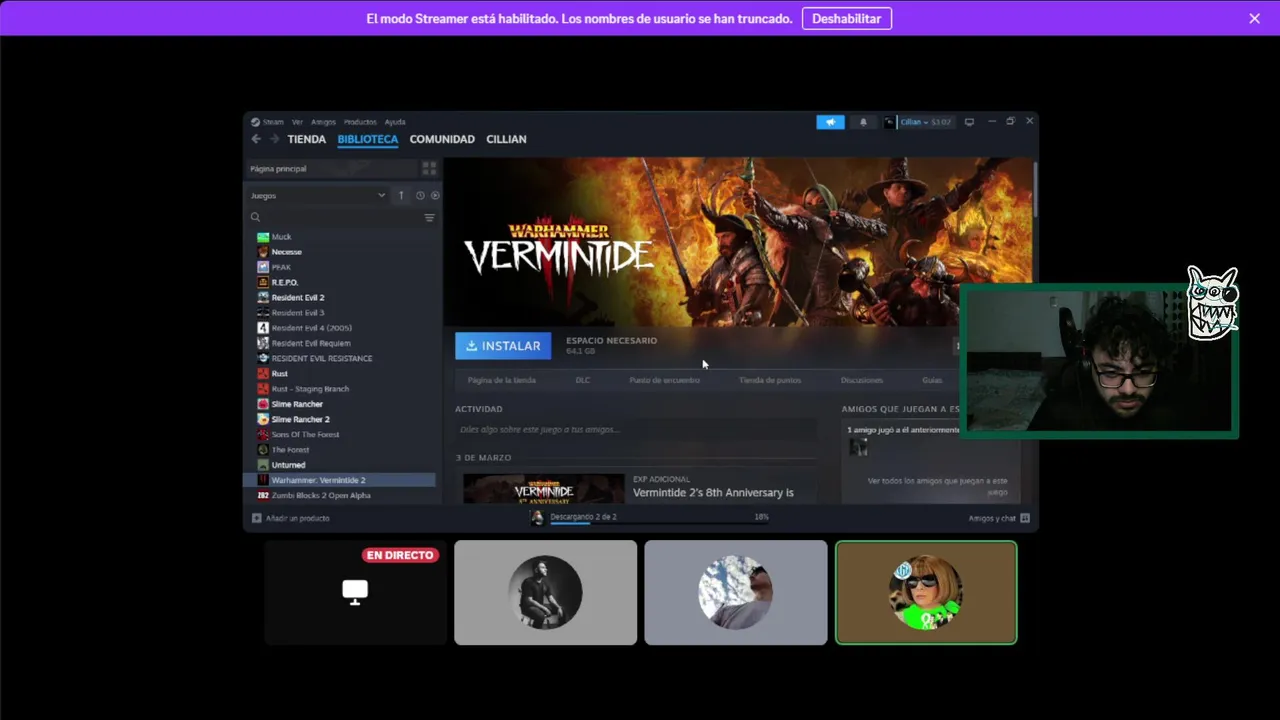Viewport: 1280px width, 720px height.
Task: Click the Steam forward navigation arrow
Action: pyautogui.click(x=274, y=139)
